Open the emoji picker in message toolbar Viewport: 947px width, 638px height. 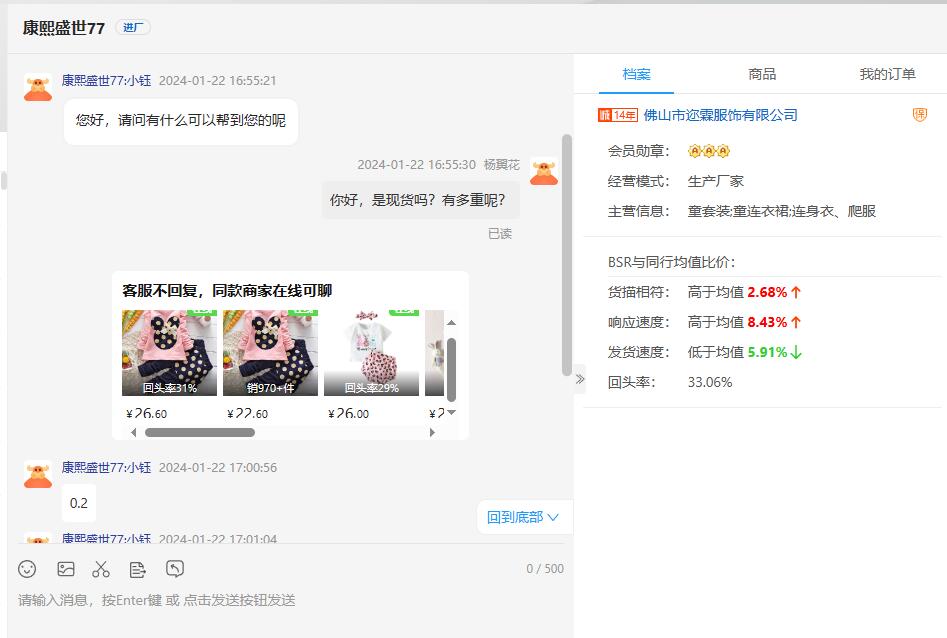pyautogui.click(x=28, y=569)
